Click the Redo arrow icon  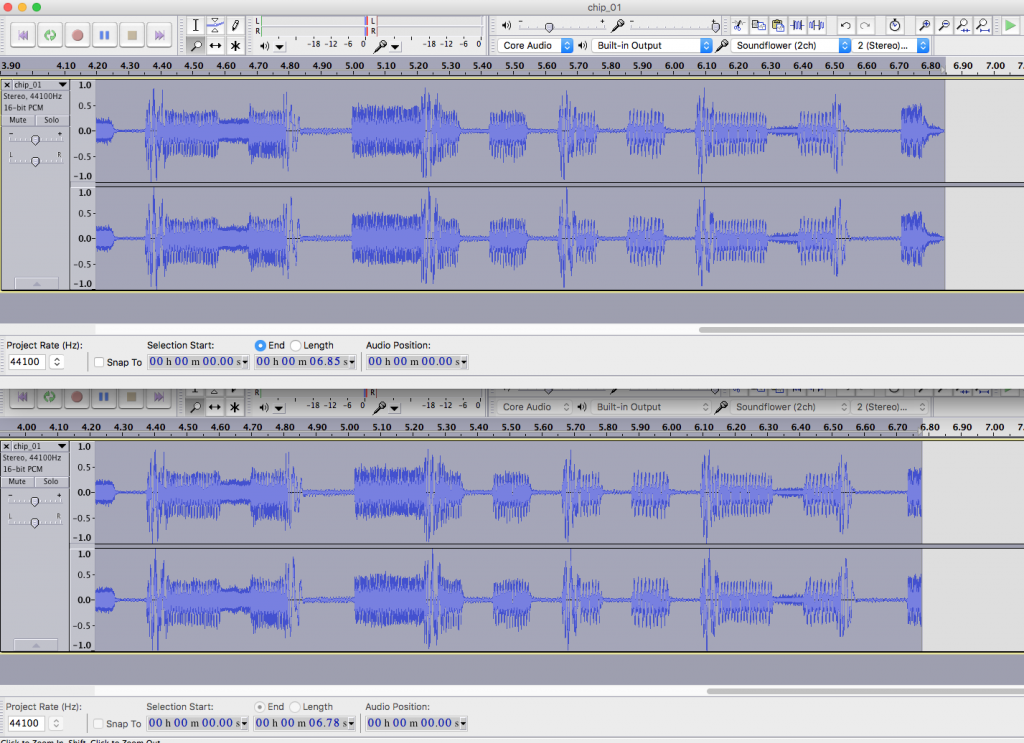pos(865,25)
